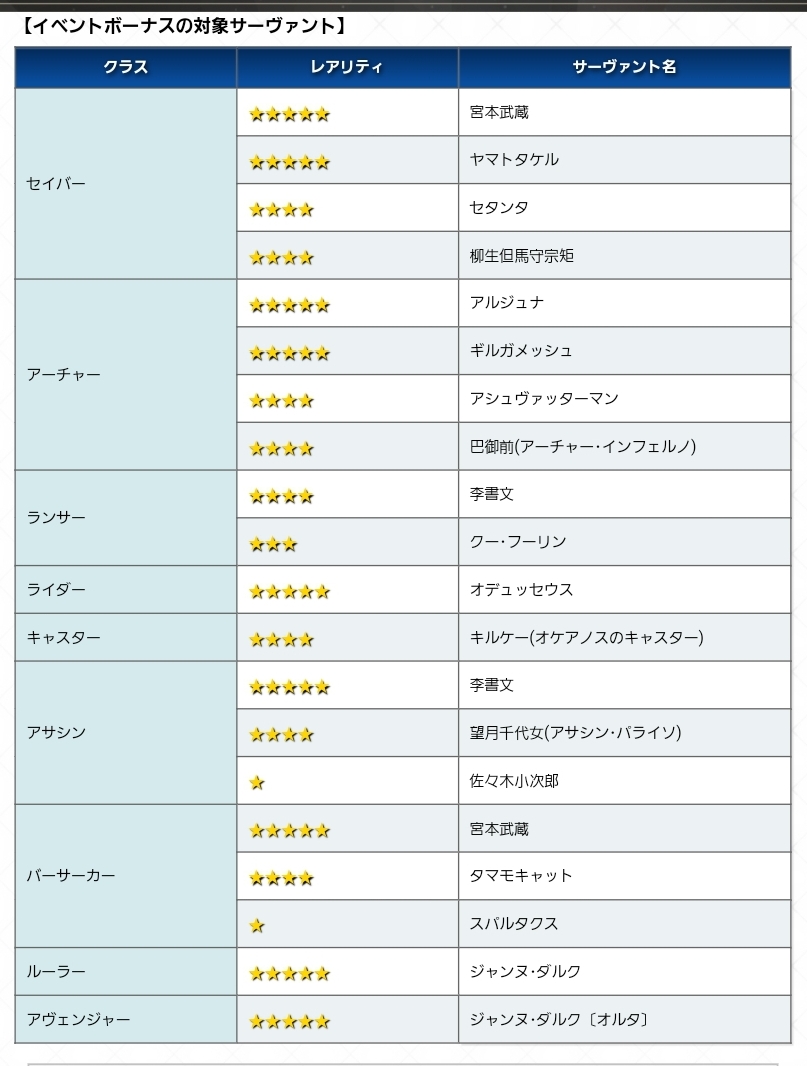Click the イベントボーナスの対象サーヴァント heading

(183, 25)
